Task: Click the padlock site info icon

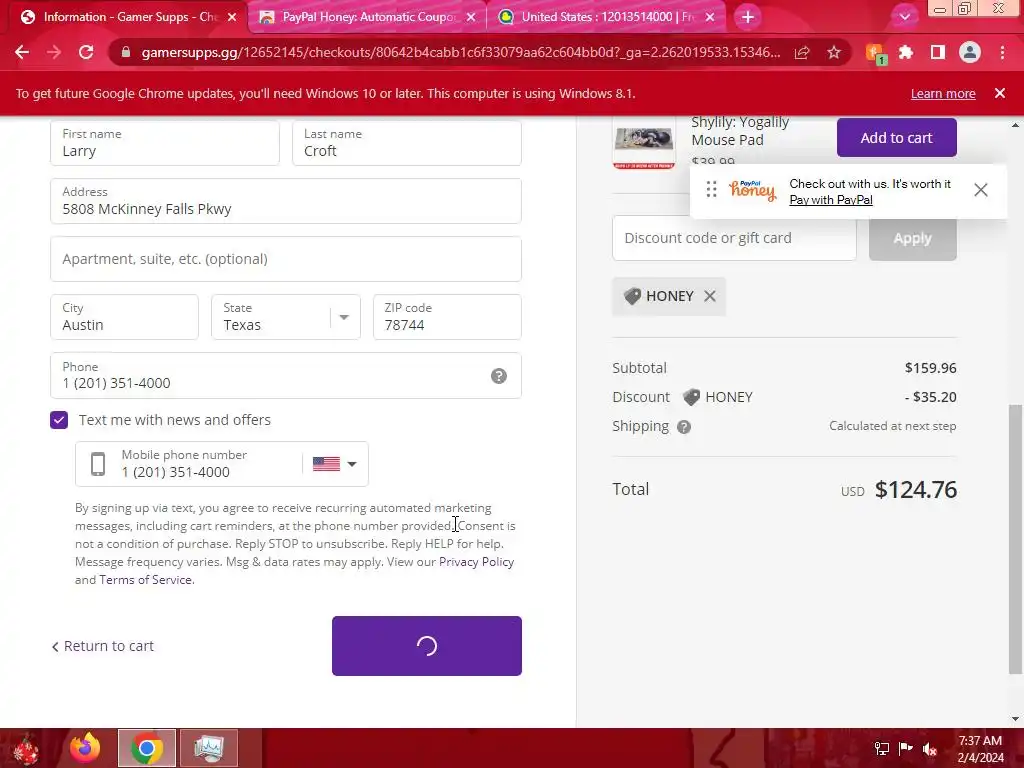Action: click(126, 52)
